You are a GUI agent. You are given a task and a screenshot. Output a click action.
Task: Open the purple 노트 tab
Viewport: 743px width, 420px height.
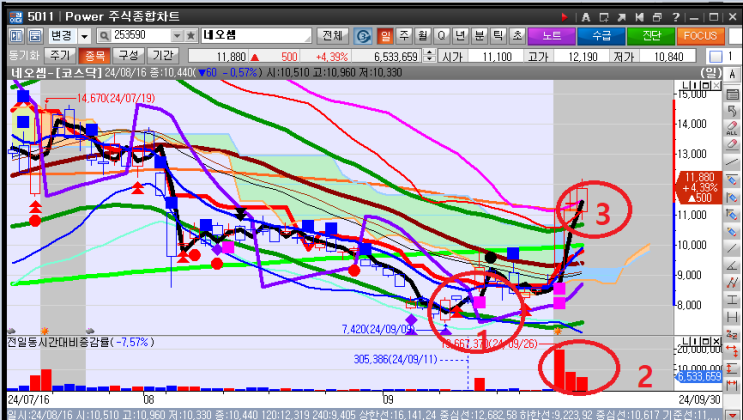coord(552,36)
